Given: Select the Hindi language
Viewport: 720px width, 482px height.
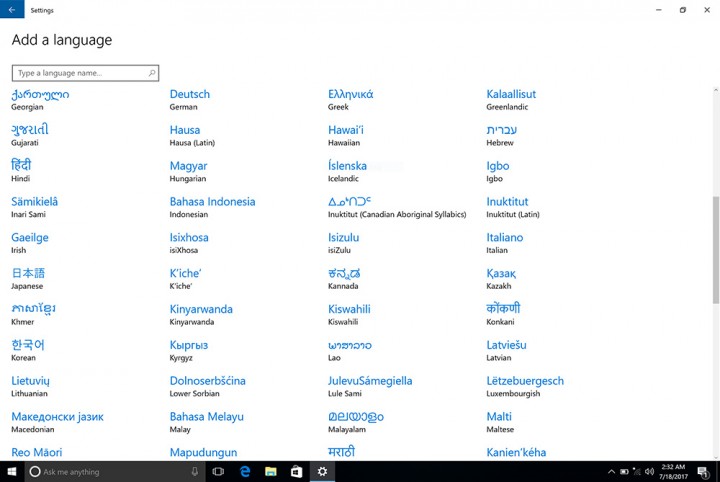Looking at the screenshot, I should 21,171.
